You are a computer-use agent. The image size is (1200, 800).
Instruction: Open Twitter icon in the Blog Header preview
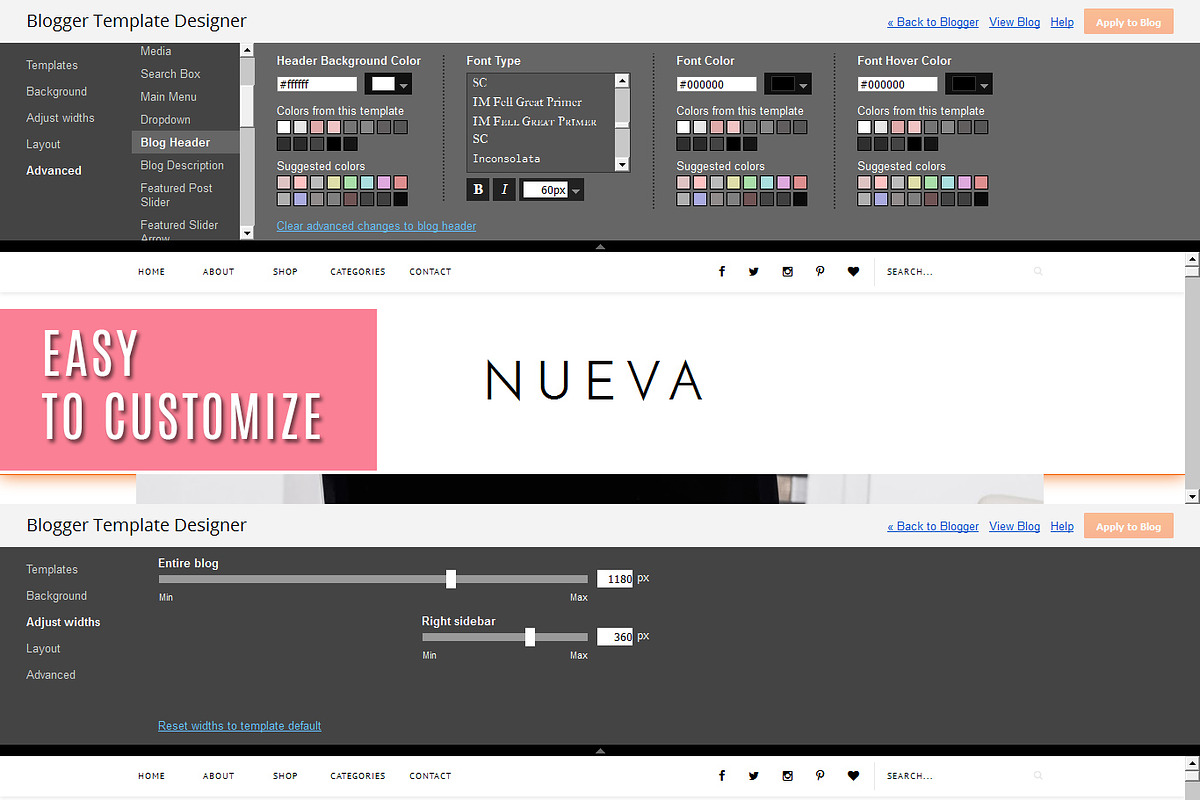(754, 272)
